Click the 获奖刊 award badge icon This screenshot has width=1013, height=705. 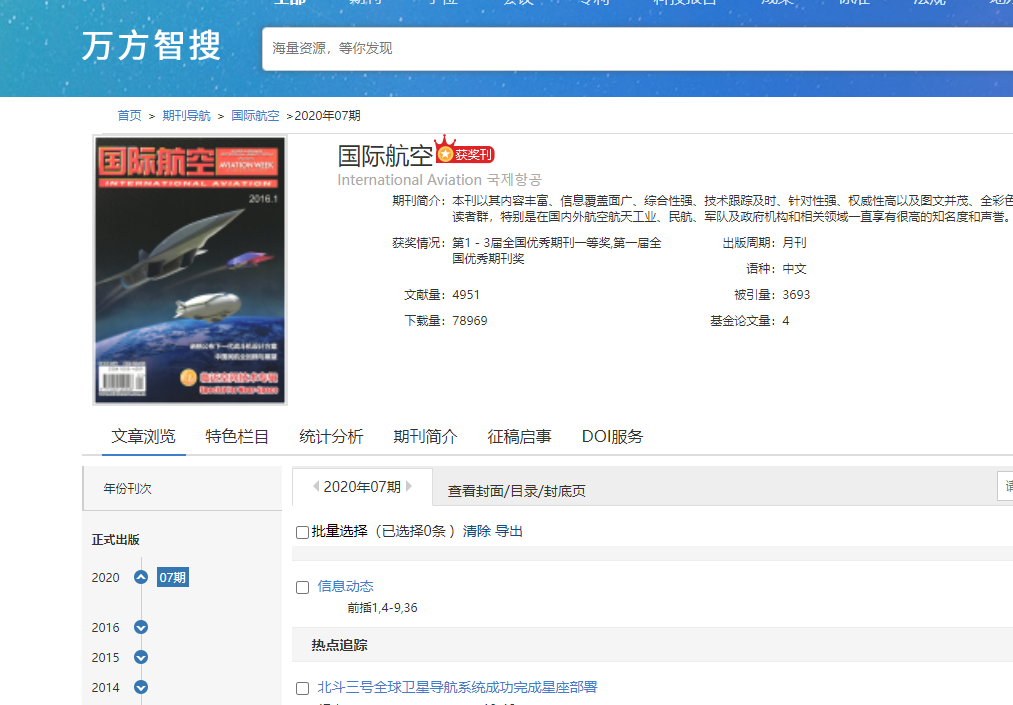pos(465,153)
